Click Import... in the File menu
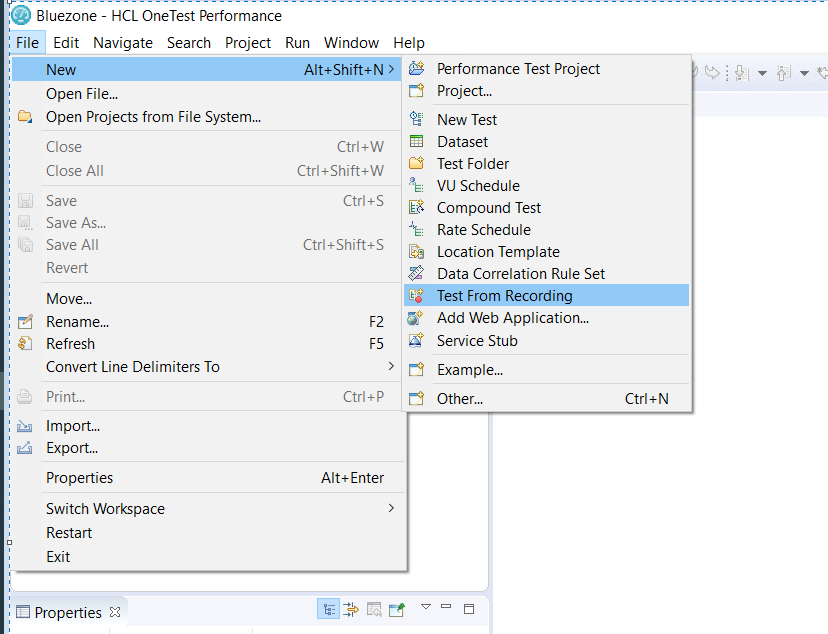828x634 pixels. pos(72,426)
